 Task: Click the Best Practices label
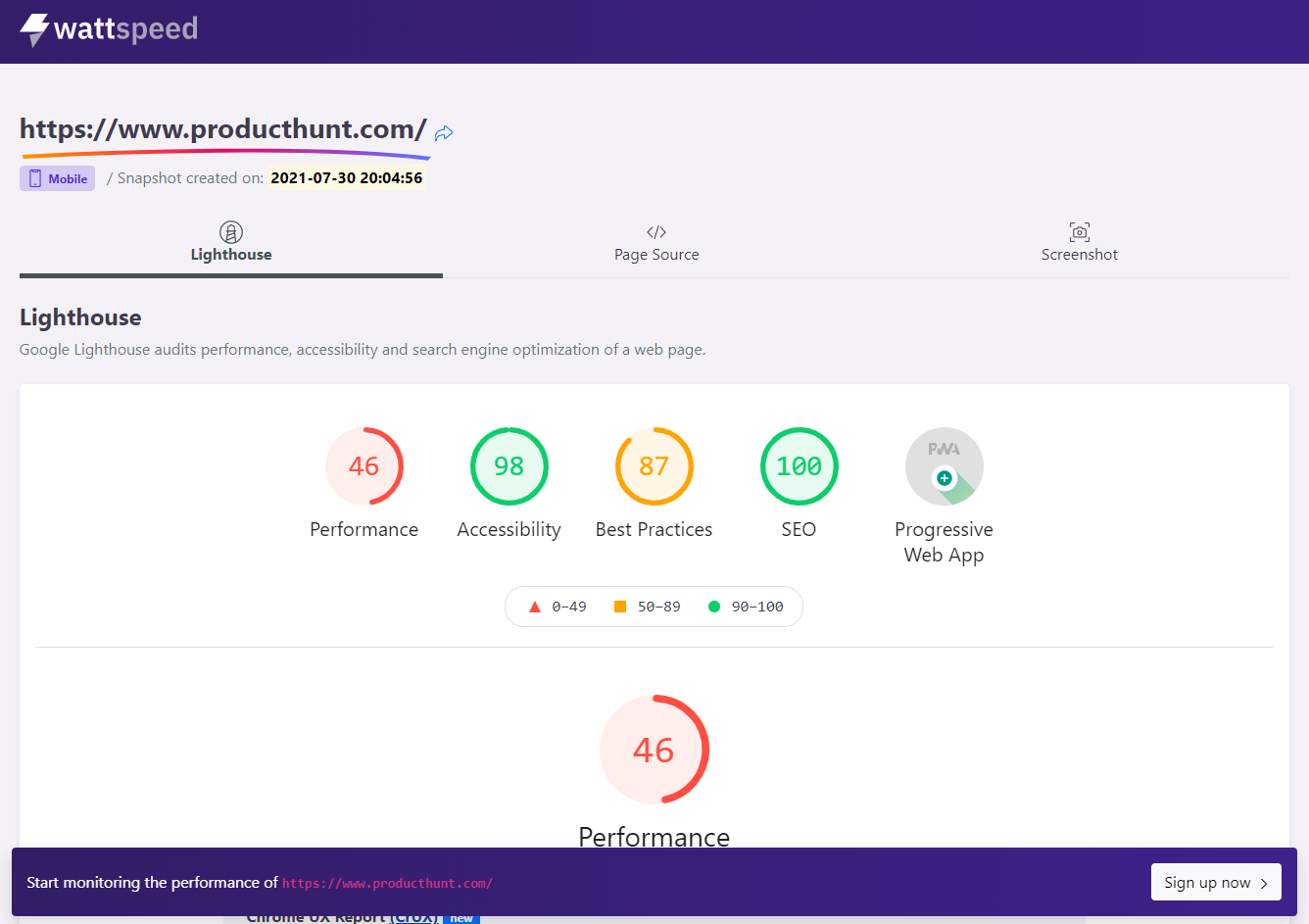tap(654, 530)
